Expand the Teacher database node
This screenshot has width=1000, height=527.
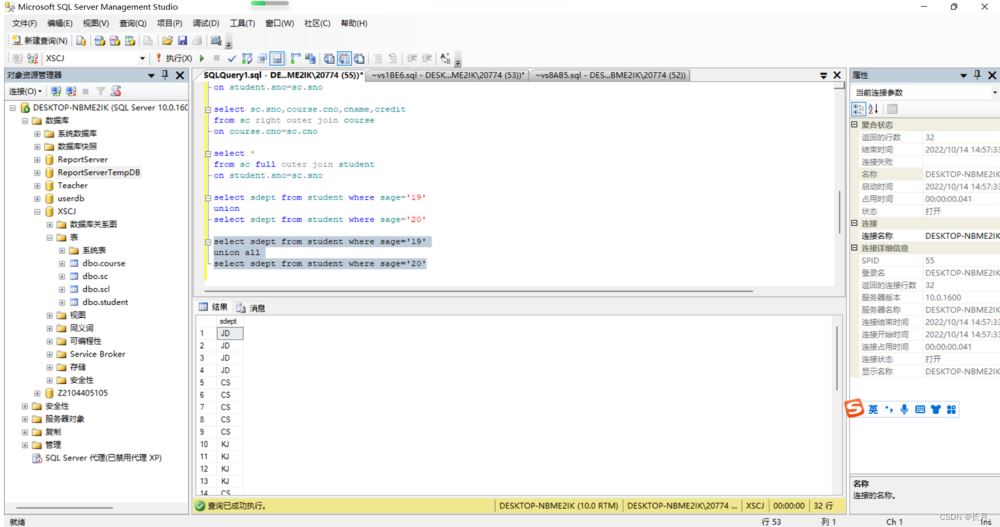(37, 185)
